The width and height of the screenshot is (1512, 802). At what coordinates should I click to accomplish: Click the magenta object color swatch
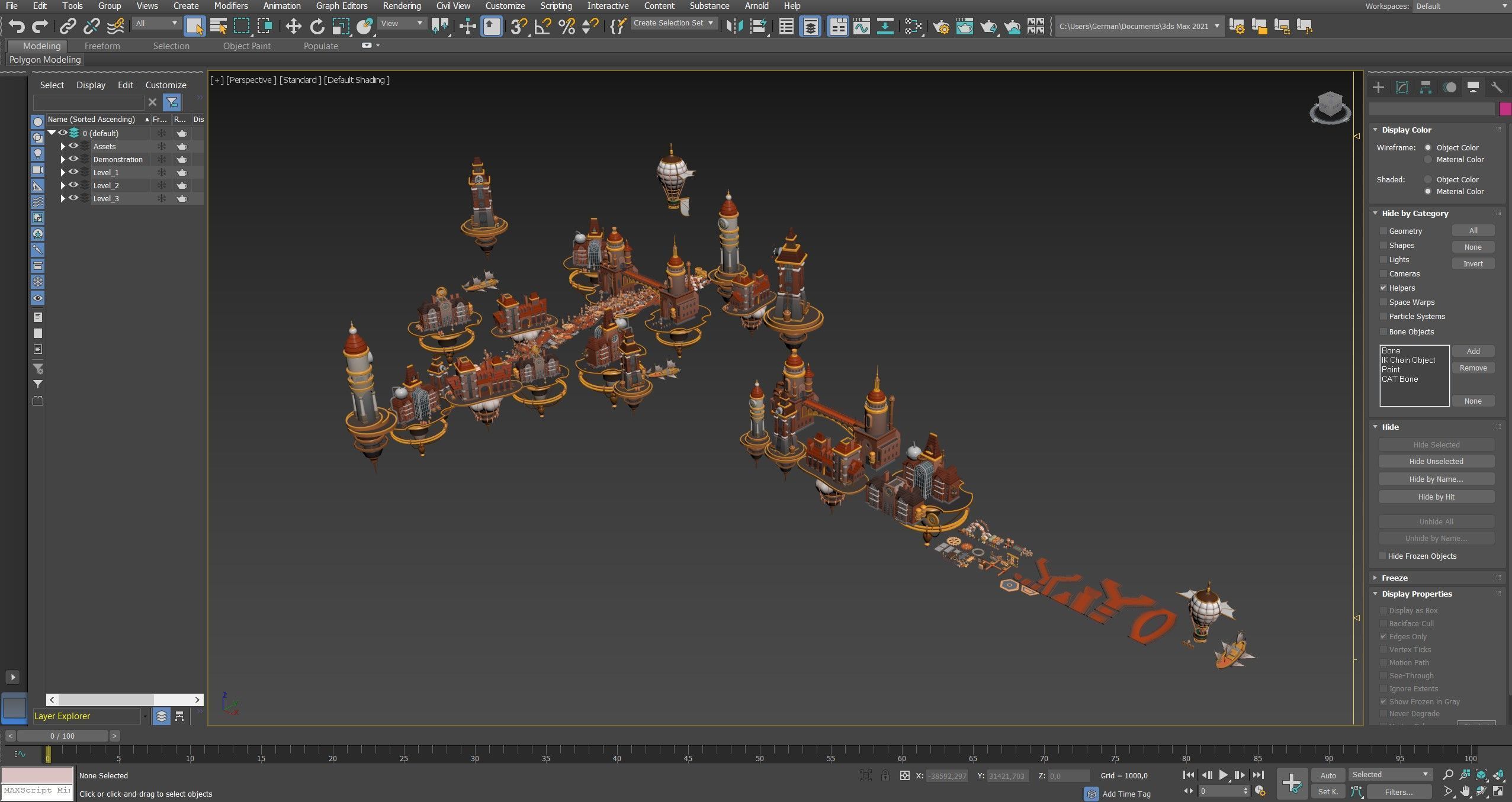pyautogui.click(x=1505, y=109)
